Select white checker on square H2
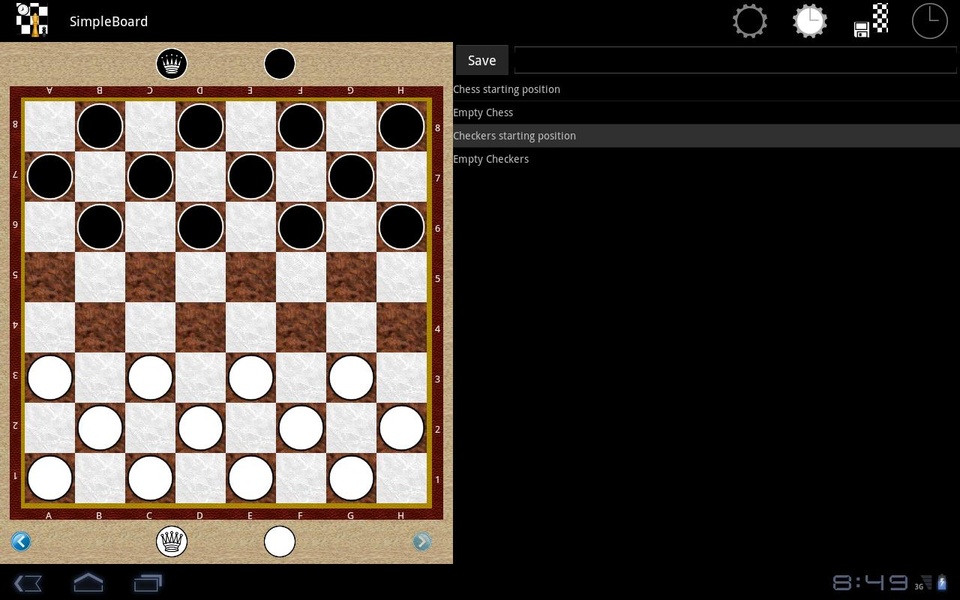Viewport: 960px width, 600px height. (x=401, y=427)
